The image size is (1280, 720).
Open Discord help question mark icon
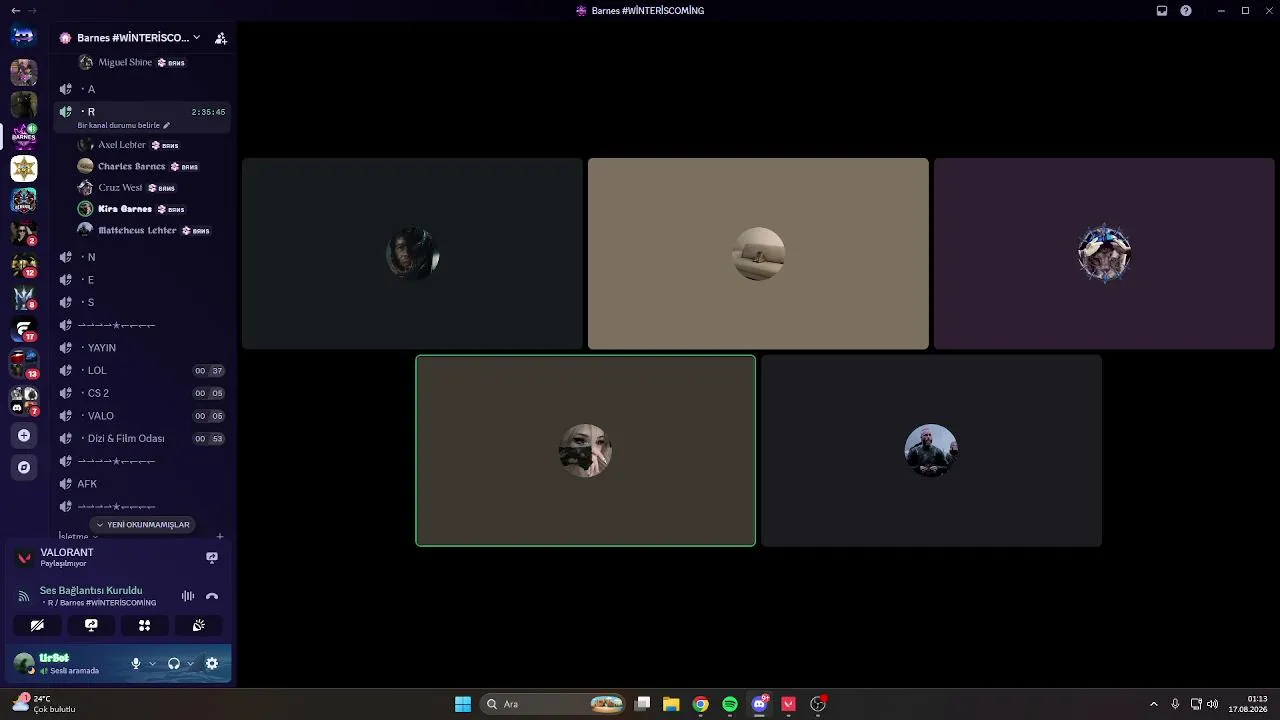[x=1186, y=11]
